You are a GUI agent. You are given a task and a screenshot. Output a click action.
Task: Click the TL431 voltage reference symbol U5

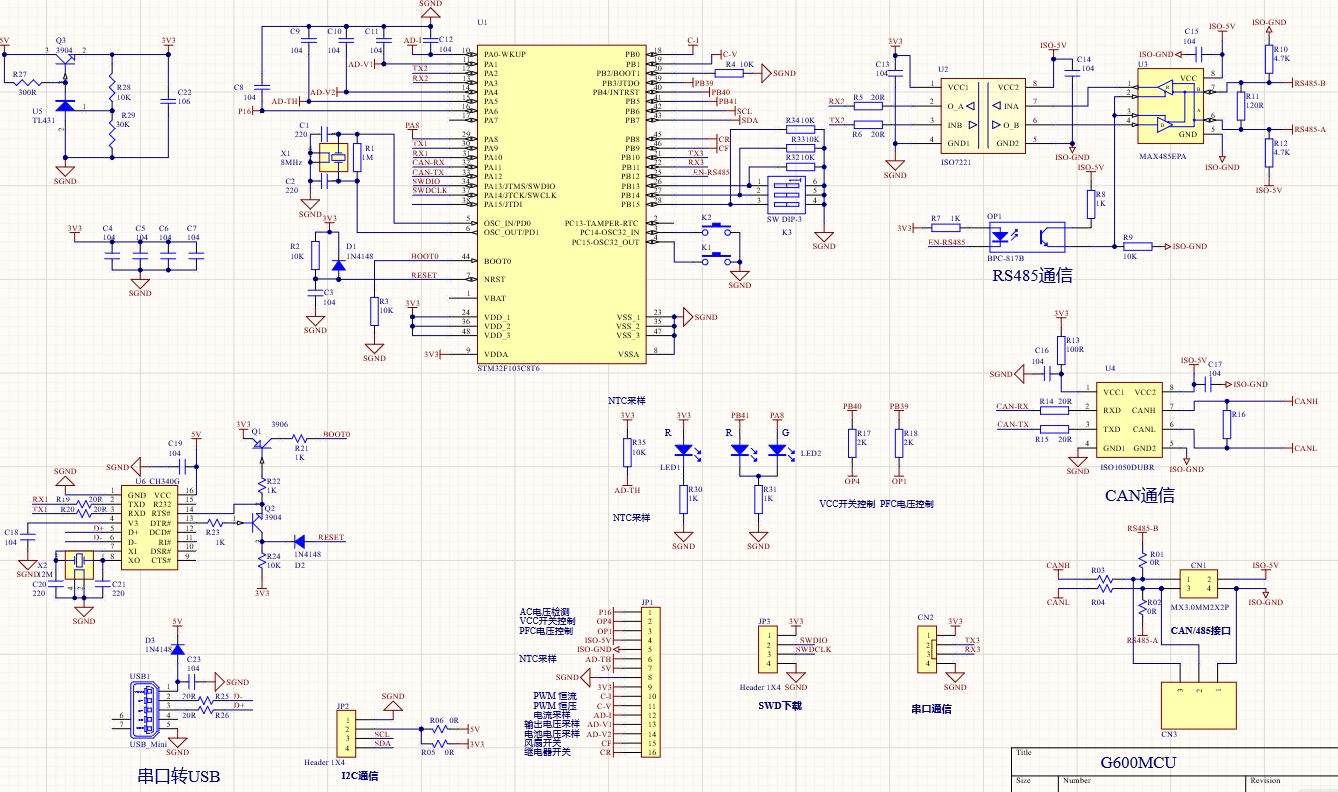point(66,105)
